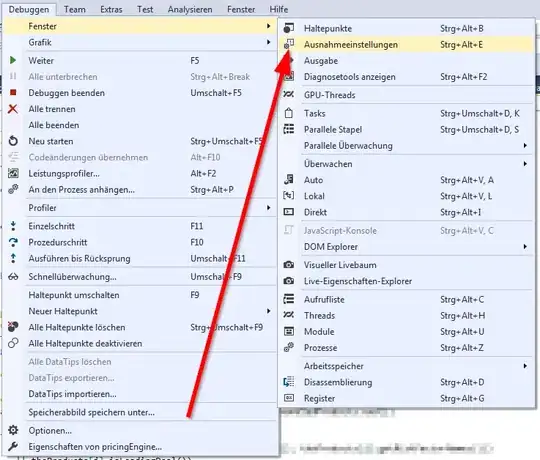This screenshot has height=460, width=540.
Task: Click the Disassemblierung icon
Action: (289, 381)
